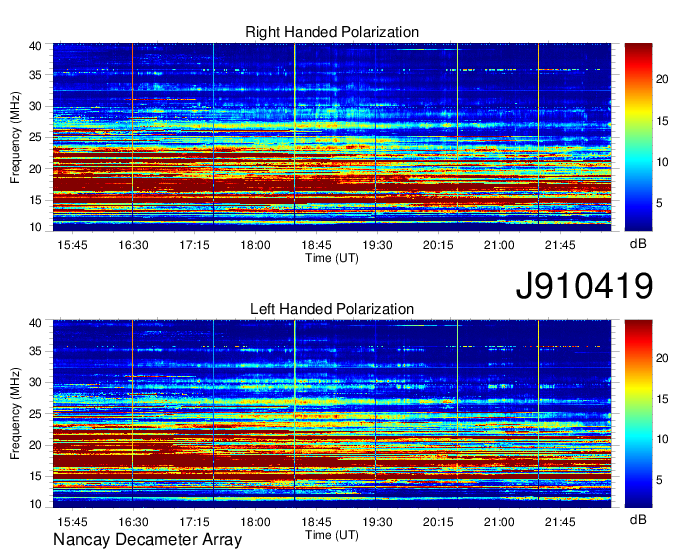680x552 pixels.
Task: Click 40 MHz tick label on Left Handed plot
Action: point(35,323)
